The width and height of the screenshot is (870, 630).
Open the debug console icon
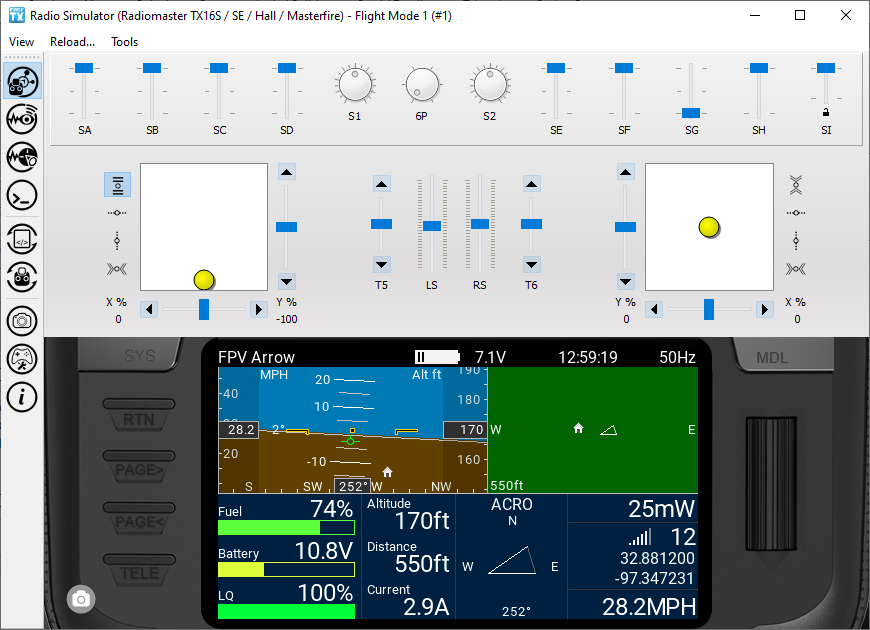tap(22, 196)
